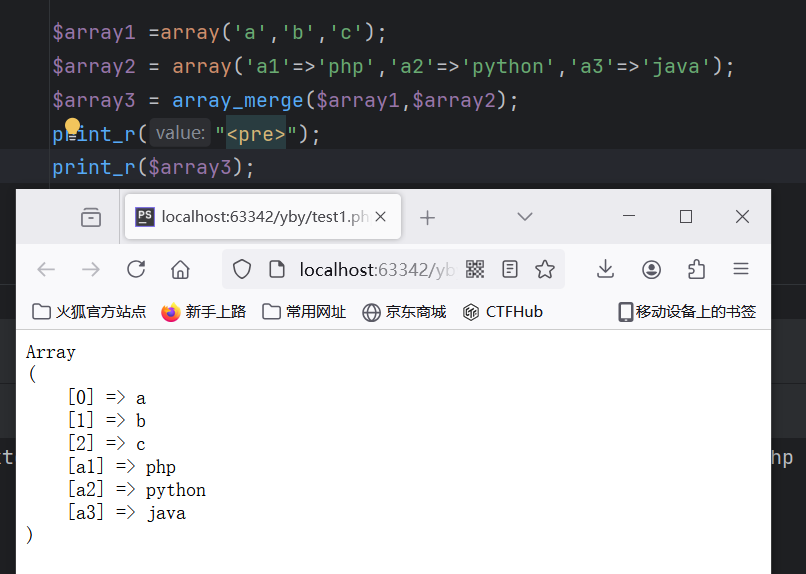Open 常用网址 bookmark folder
This screenshot has width=806, height=574.
click(x=304, y=312)
